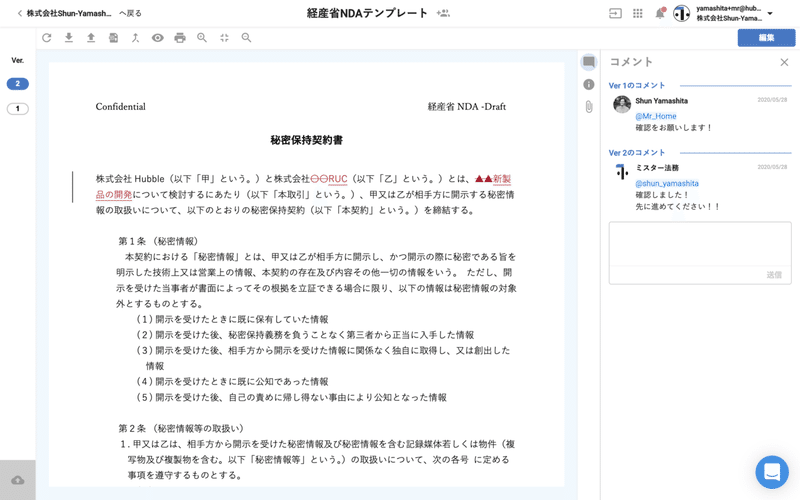
Task: Click the document title 経産省NDAテンプレート
Action: click(x=367, y=13)
